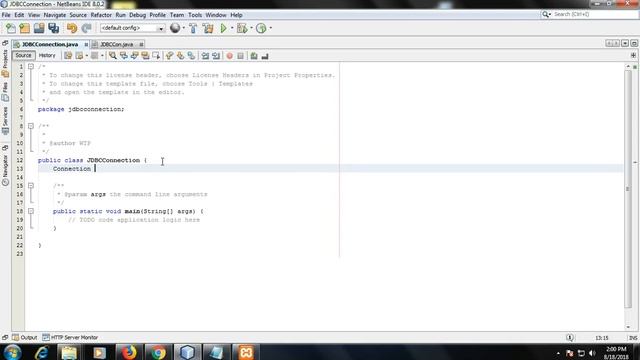Screen dimensions: 640x360
Task: Click the Clean and Build icon
Action: click(x=208, y=28)
